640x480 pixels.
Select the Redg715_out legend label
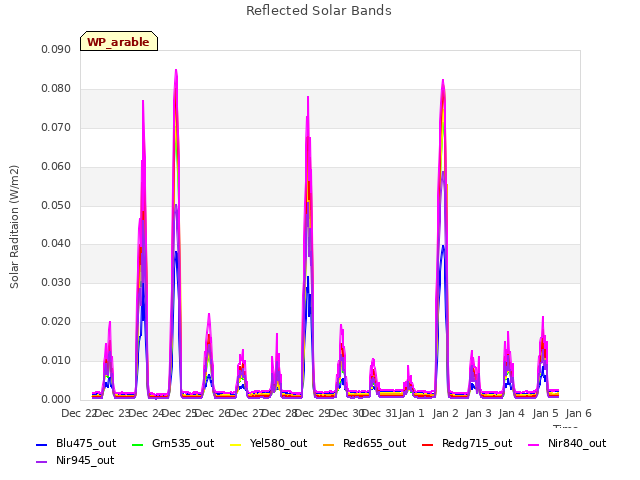tap(477, 444)
